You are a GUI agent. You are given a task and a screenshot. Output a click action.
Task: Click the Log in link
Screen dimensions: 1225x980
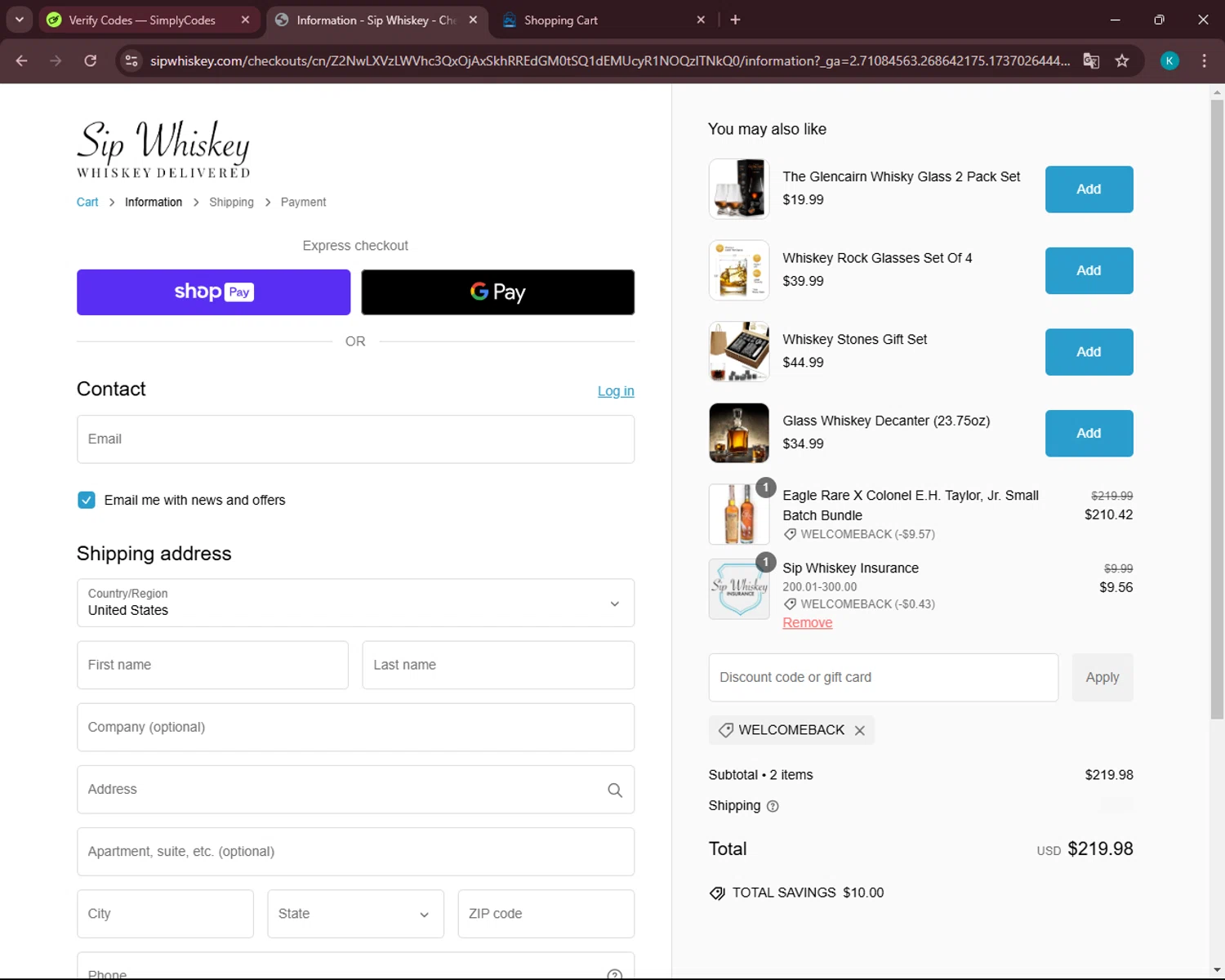tap(616, 391)
